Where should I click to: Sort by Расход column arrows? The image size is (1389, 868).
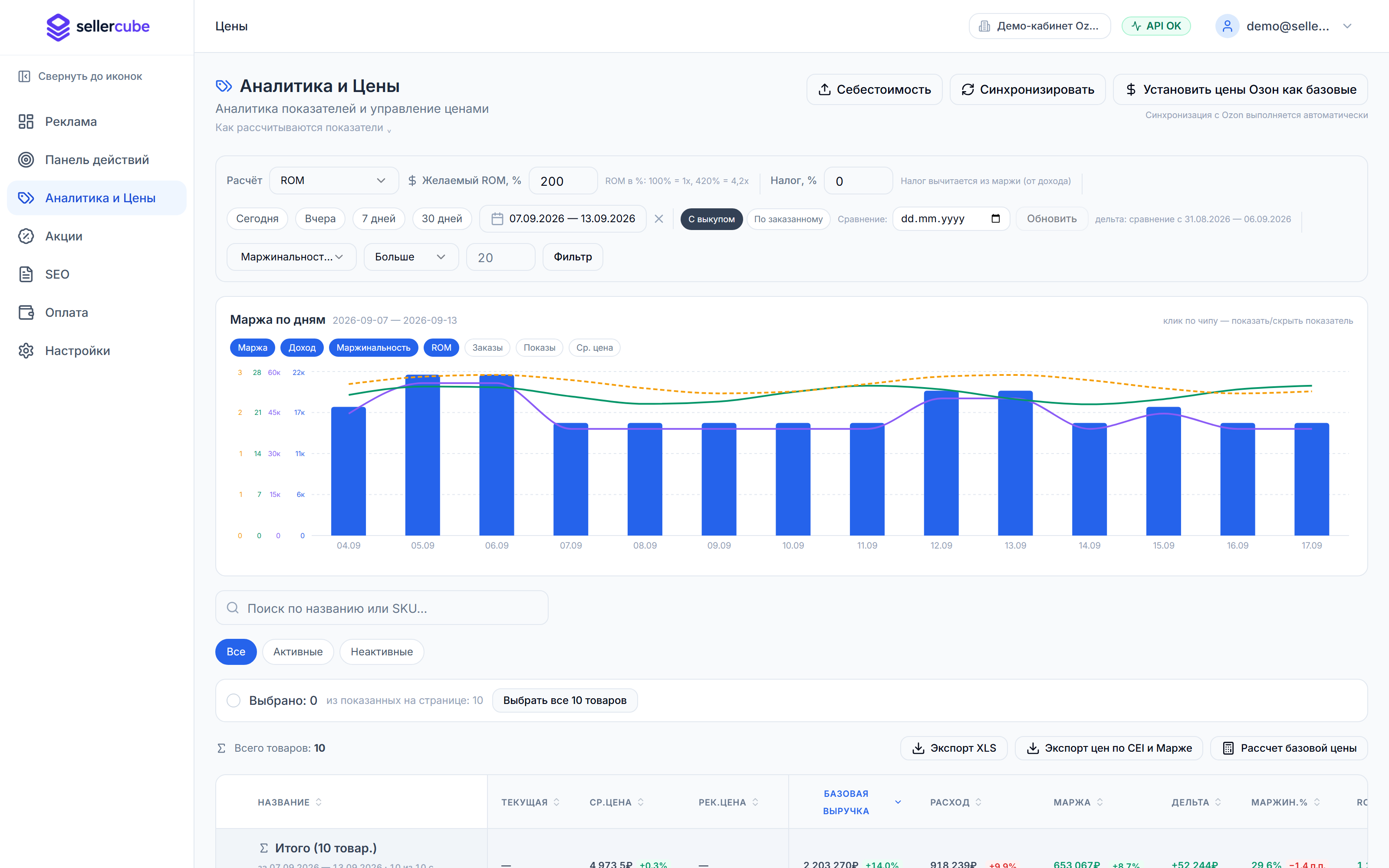(979, 802)
